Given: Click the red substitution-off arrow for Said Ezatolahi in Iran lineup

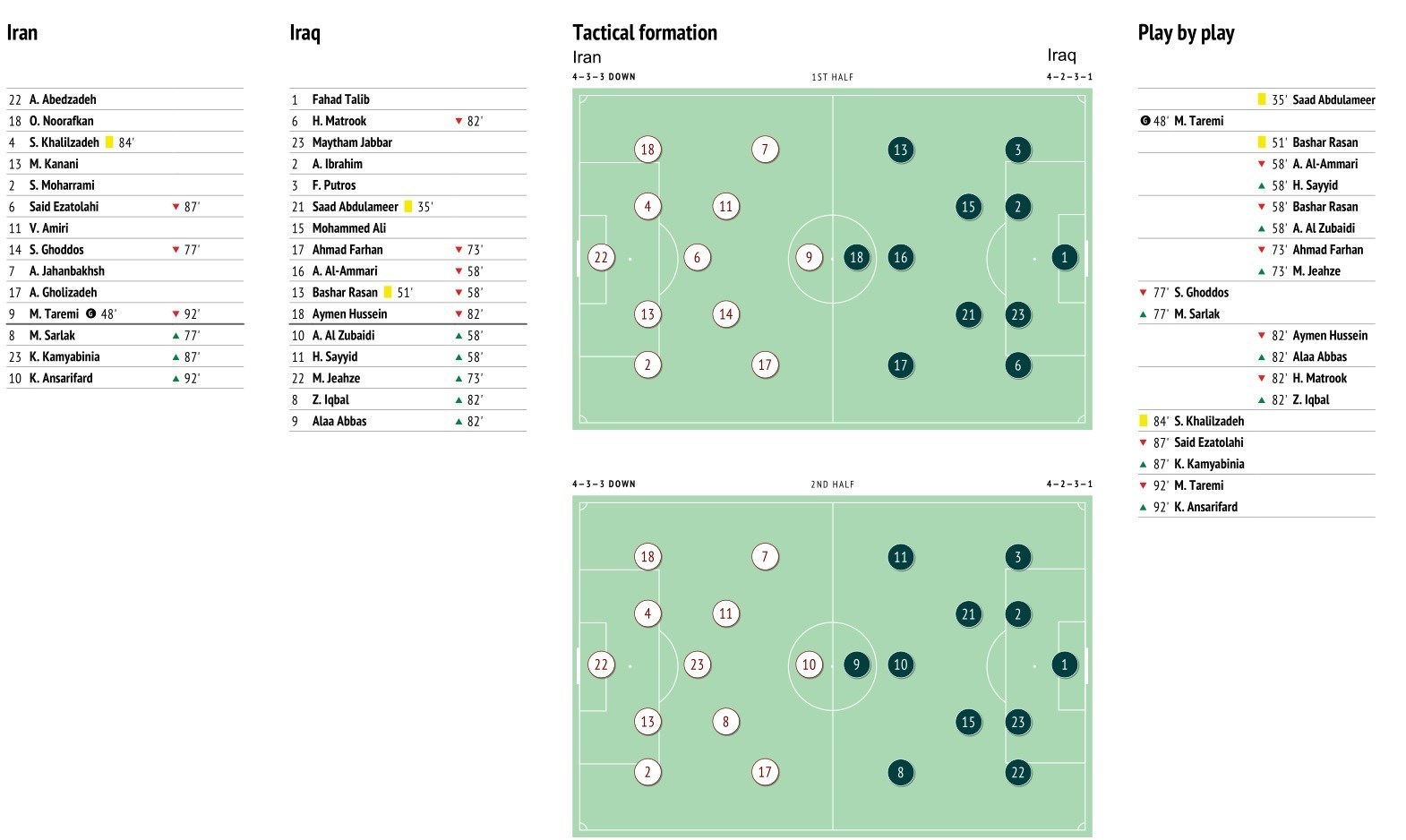Looking at the screenshot, I should tap(176, 207).
